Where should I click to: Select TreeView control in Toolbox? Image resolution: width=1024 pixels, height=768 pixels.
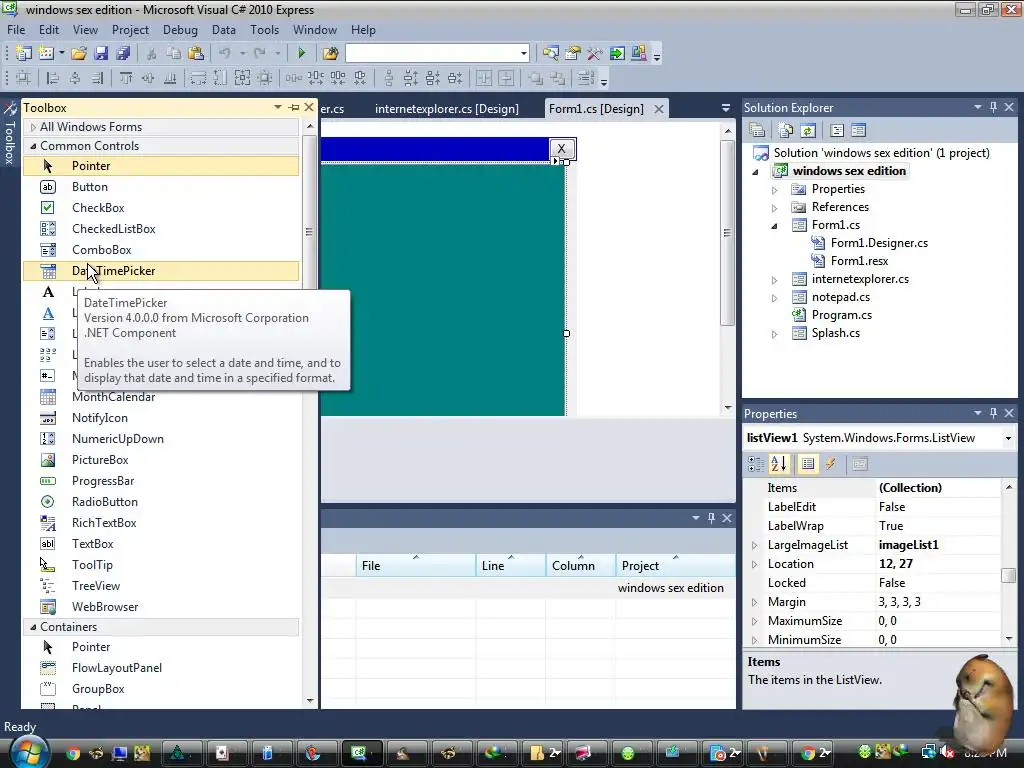coord(161,586)
